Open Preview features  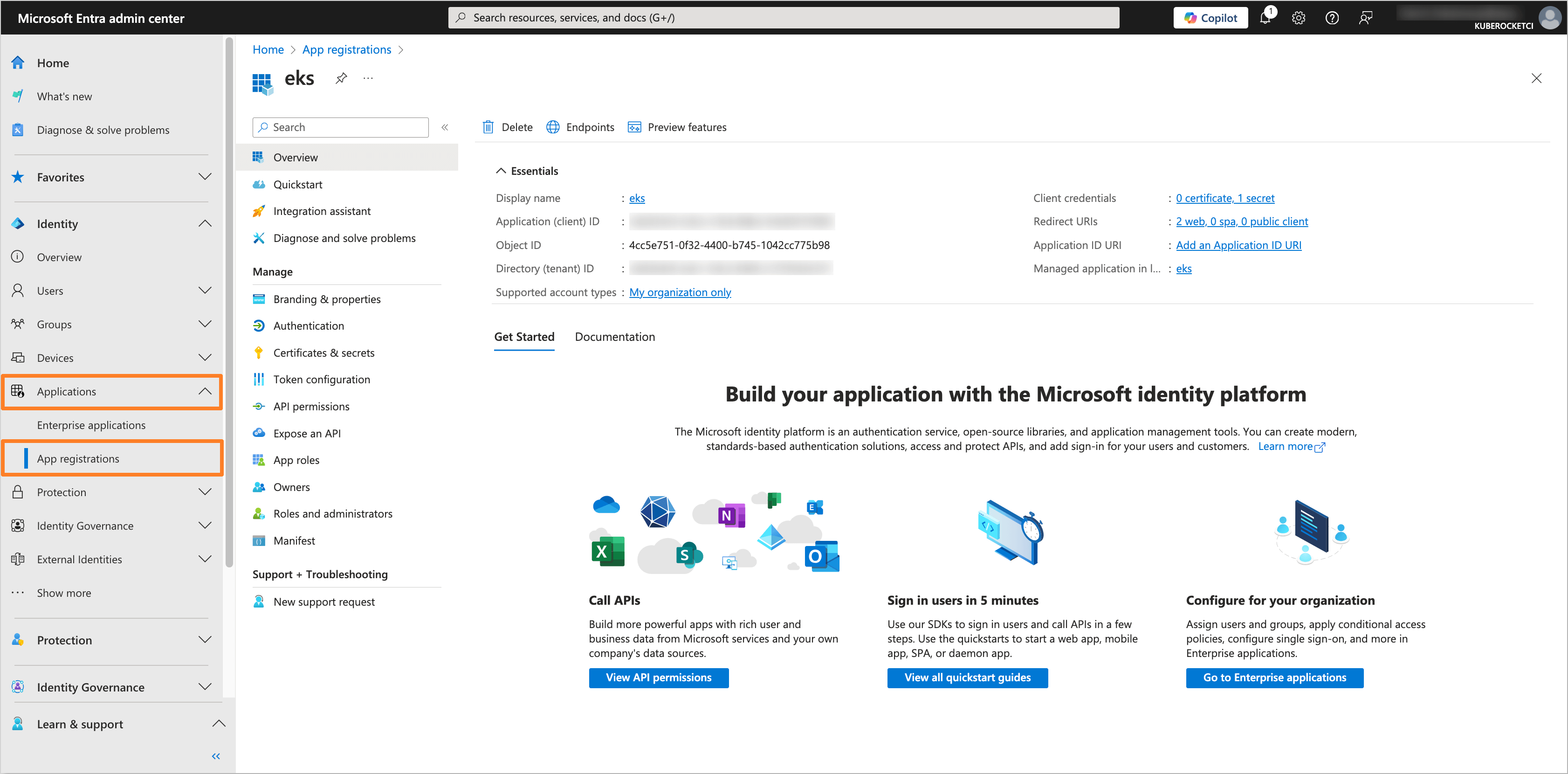(677, 127)
